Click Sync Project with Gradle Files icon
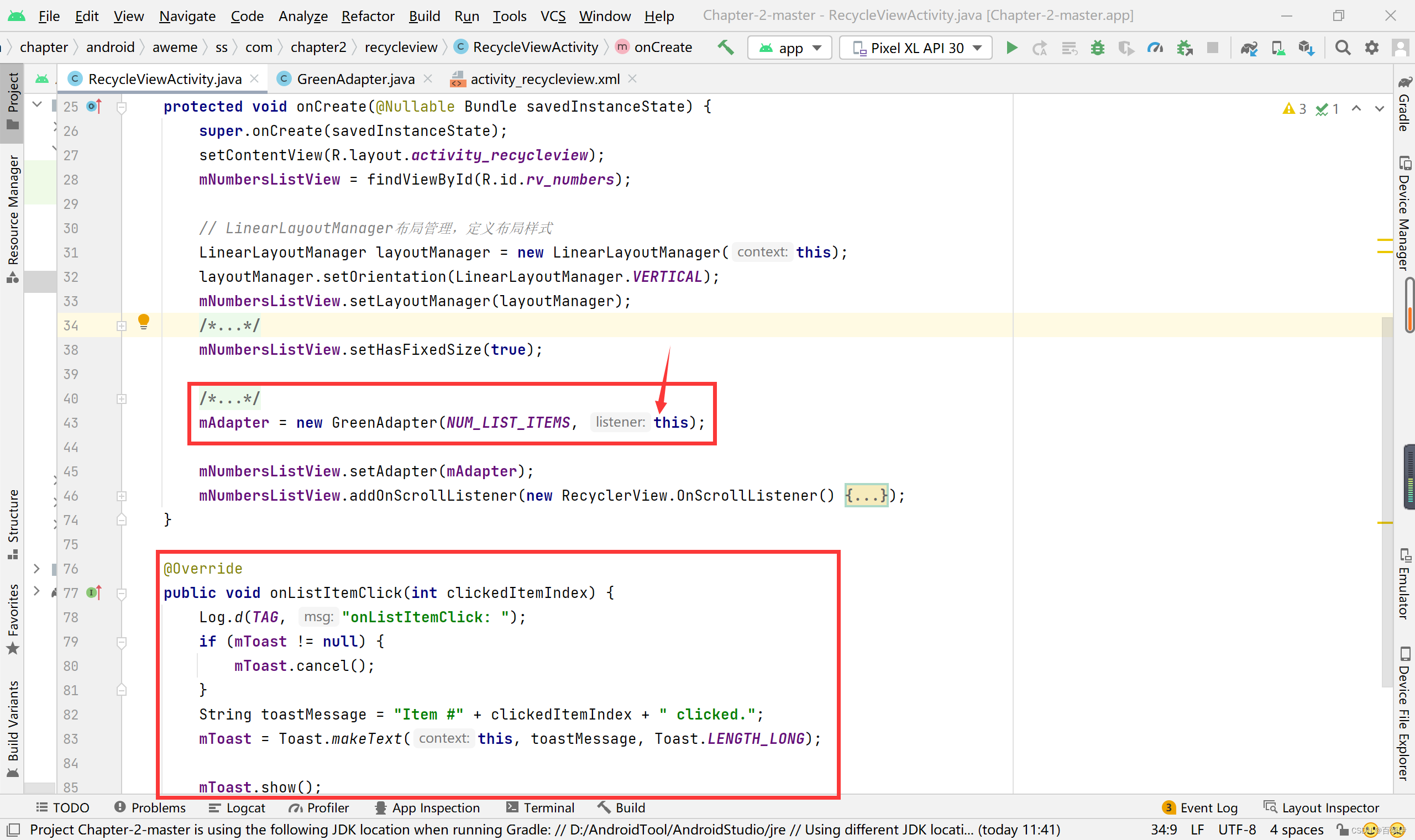Screen dimensions: 1415x840 [x=1249, y=48]
